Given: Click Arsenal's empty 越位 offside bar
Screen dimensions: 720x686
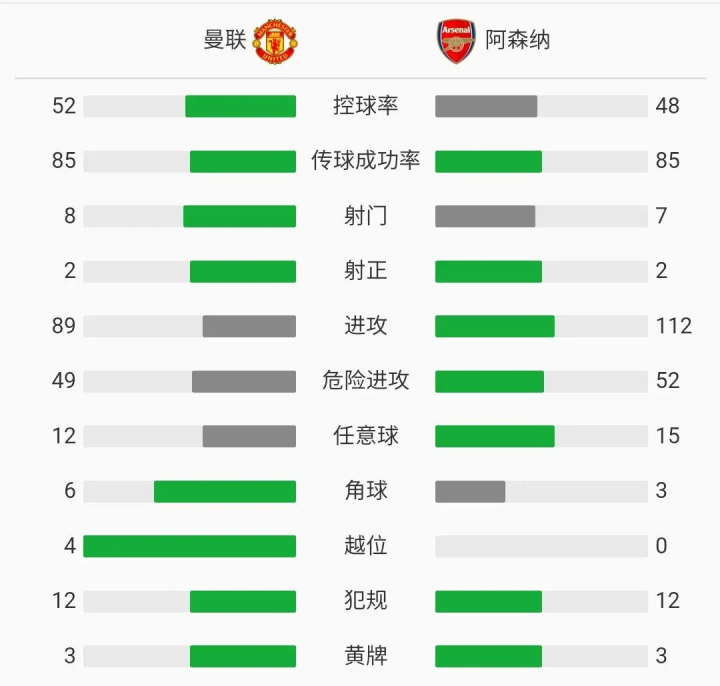Looking at the screenshot, I should coord(541,546).
